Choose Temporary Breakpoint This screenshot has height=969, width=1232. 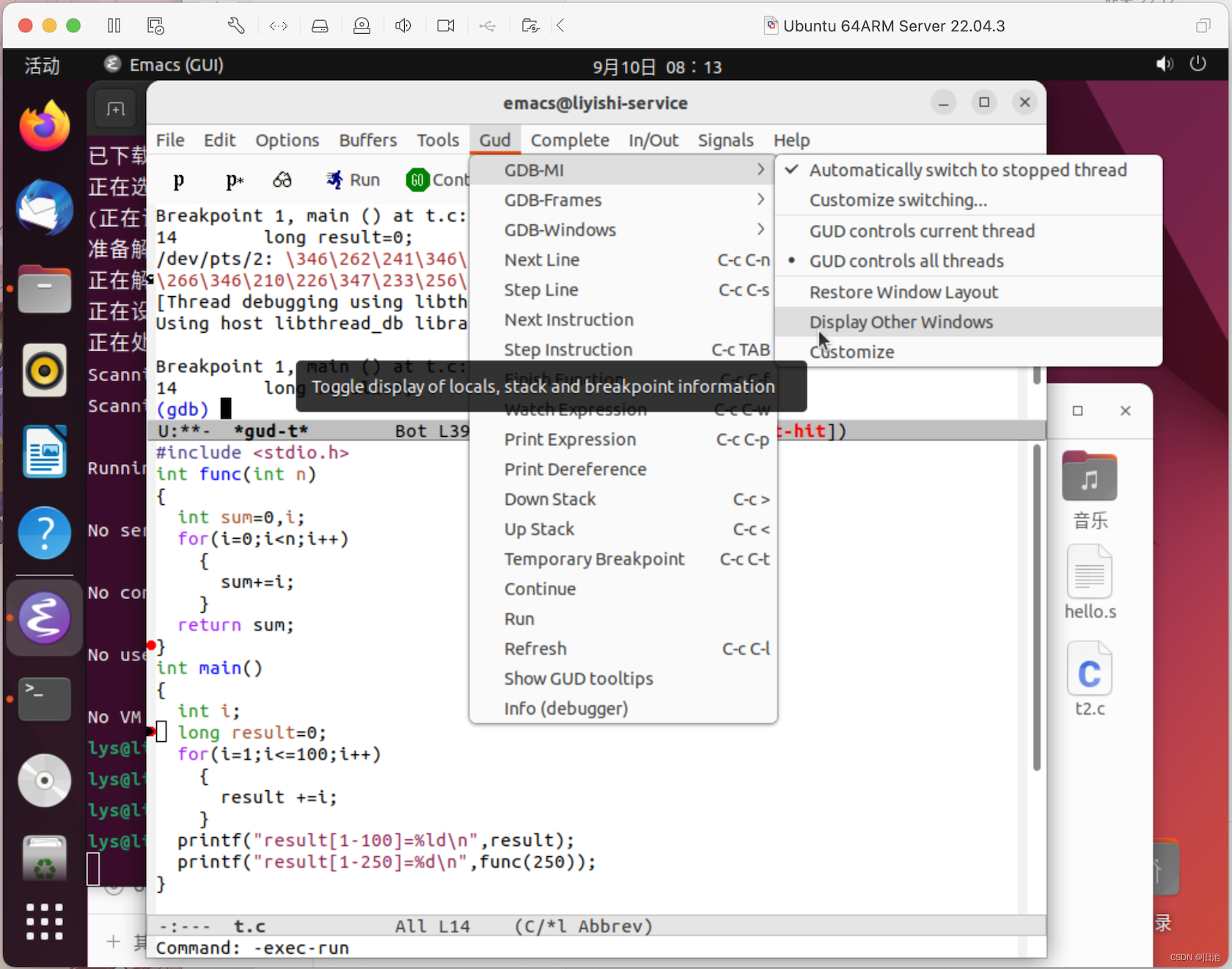[622, 559]
